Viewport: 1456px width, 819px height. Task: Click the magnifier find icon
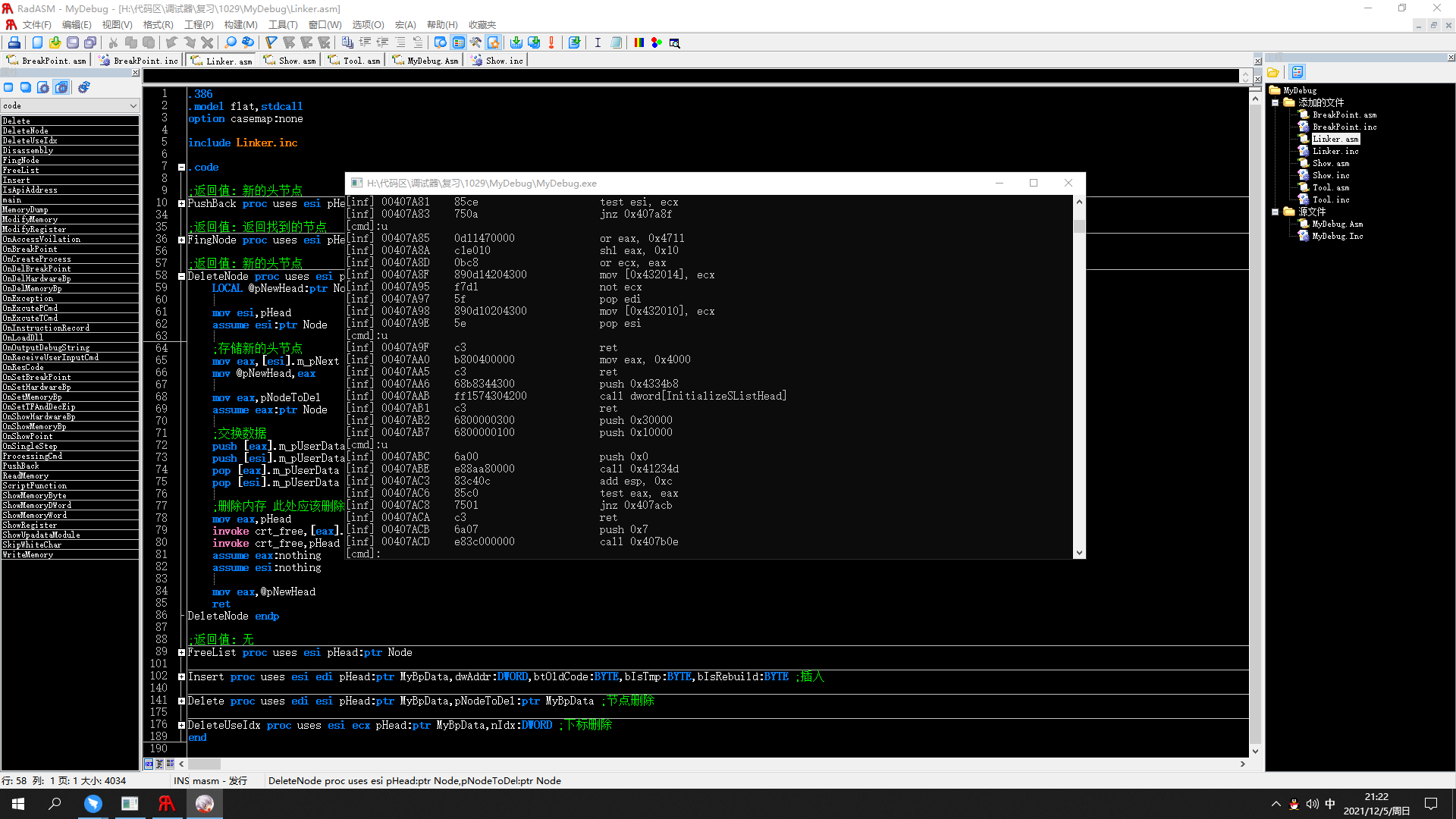[231, 42]
